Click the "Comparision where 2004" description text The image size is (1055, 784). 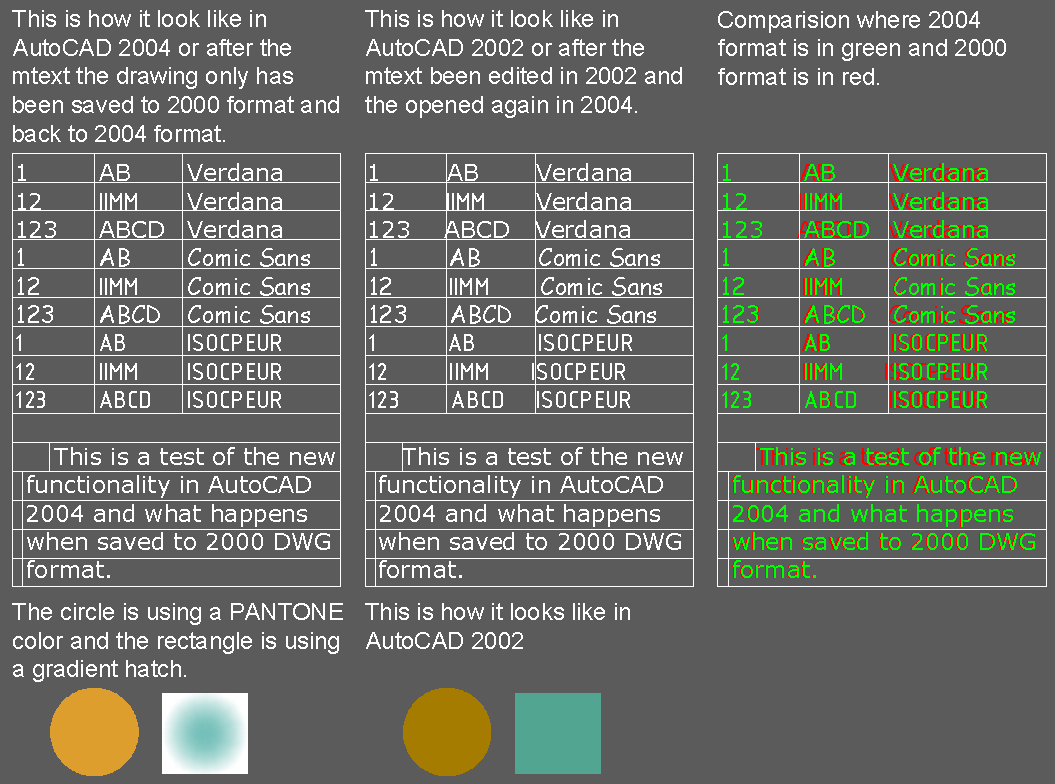(848, 20)
